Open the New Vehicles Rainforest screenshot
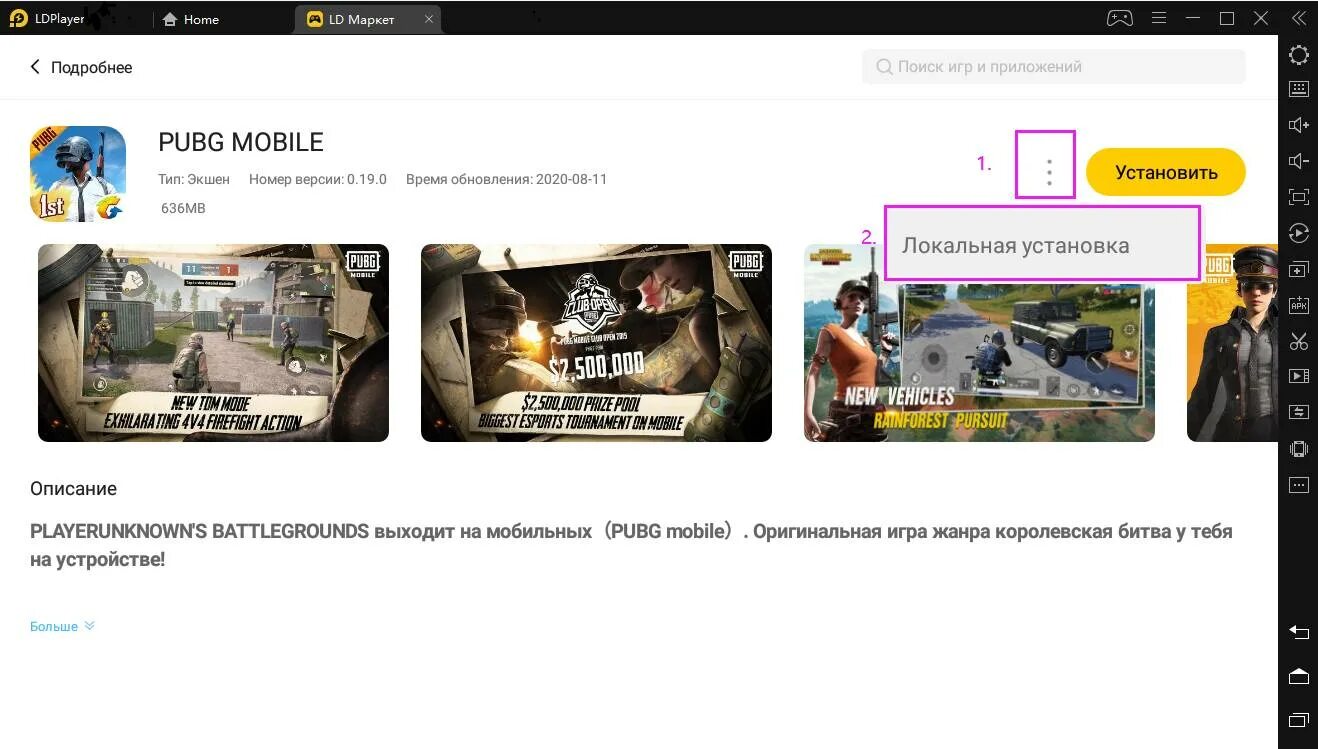Viewport: 1318px width, 749px height. (x=979, y=343)
